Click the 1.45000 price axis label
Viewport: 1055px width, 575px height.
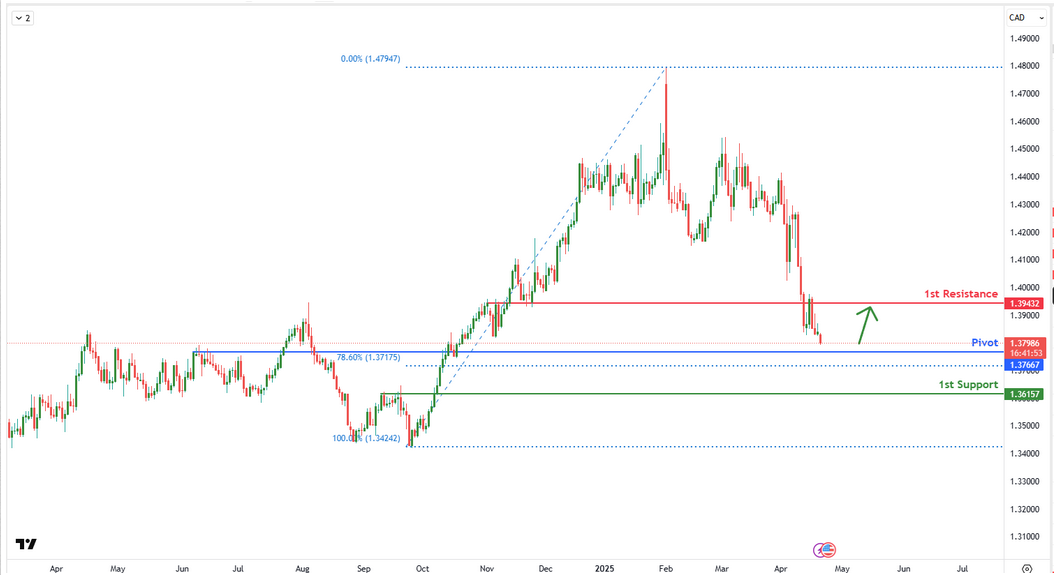[1024, 149]
